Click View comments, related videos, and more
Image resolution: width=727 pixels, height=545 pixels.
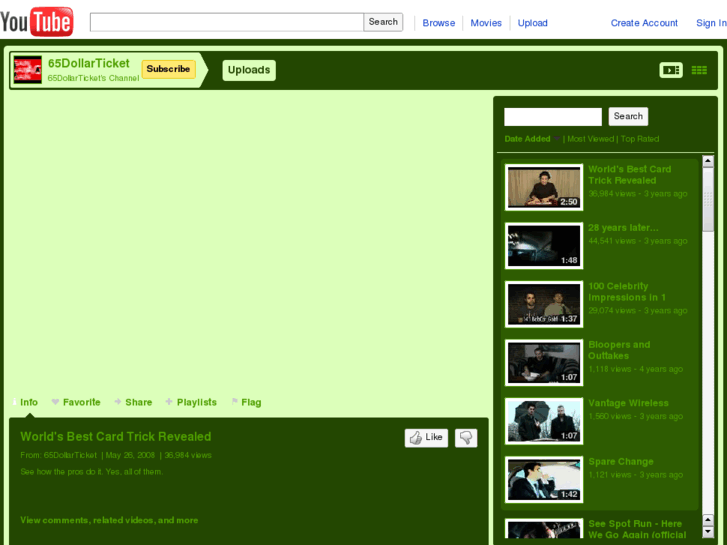109,520
